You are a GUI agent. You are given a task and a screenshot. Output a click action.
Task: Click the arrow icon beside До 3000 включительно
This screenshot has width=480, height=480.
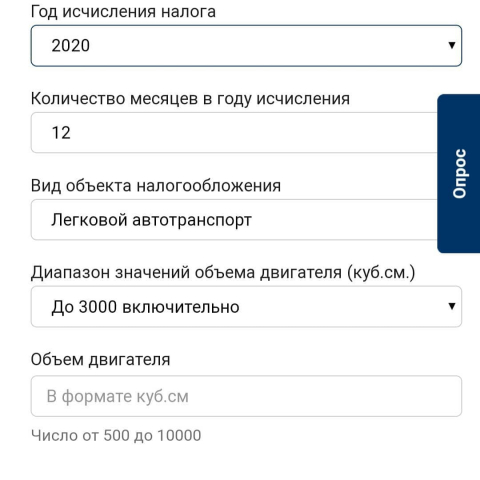pyautogui.click(x=452, y=306)
